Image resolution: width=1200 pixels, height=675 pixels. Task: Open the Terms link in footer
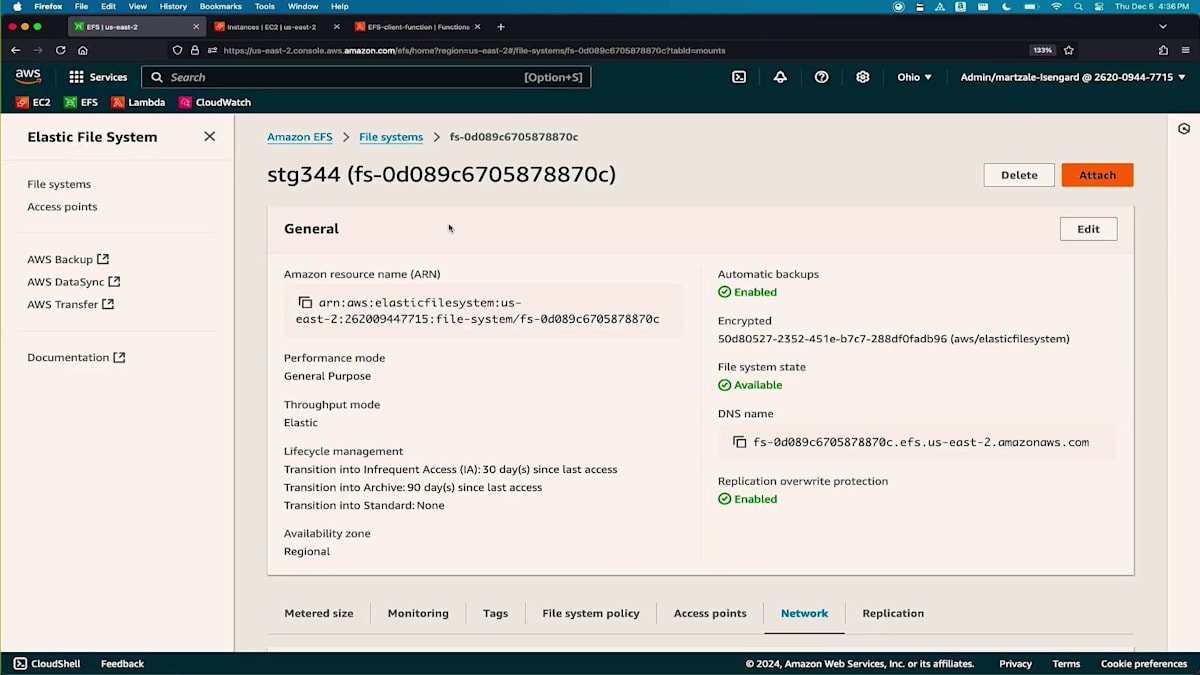pos(1066,664)
